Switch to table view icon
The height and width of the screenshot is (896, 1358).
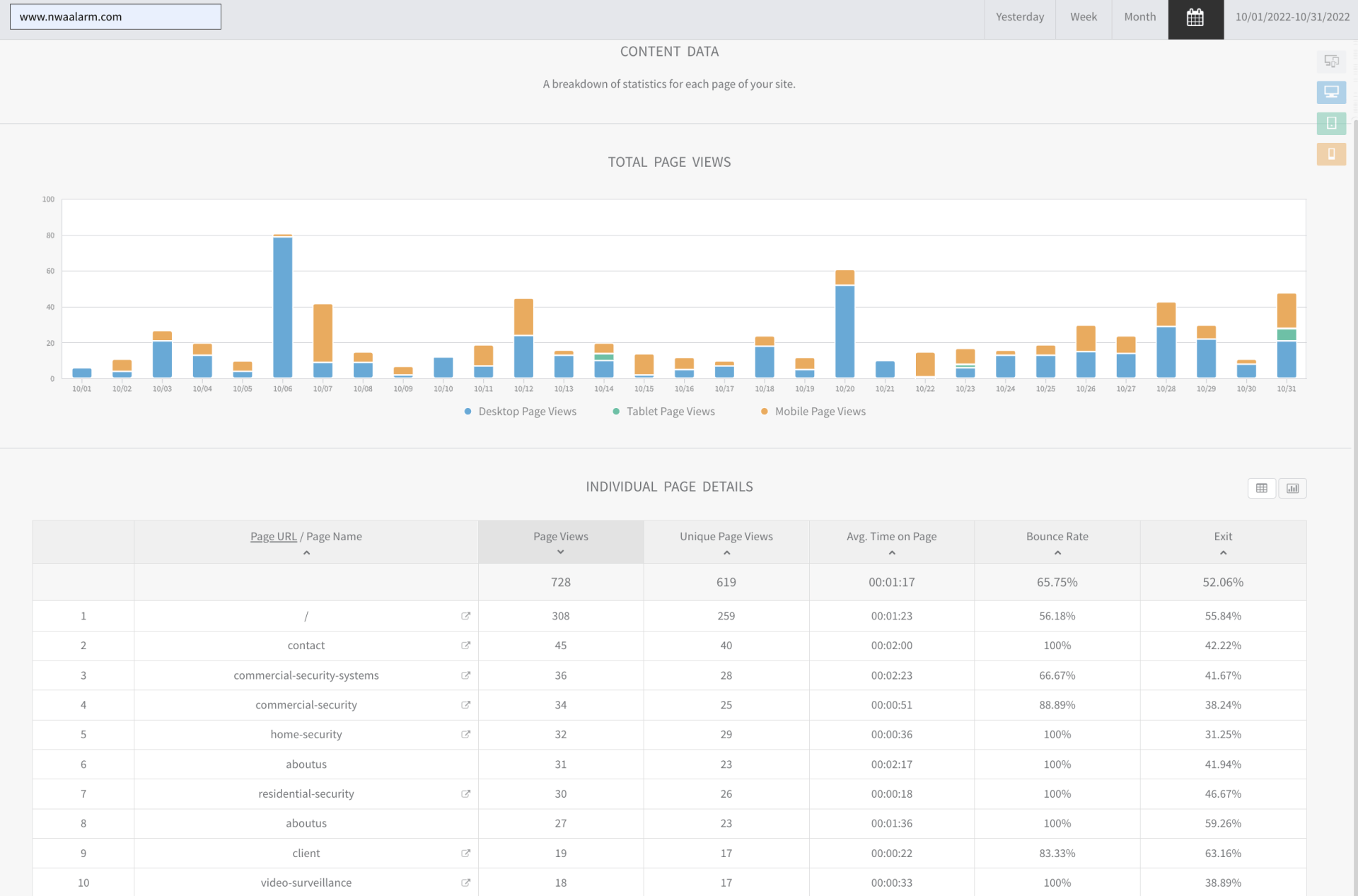[1262, 488]
